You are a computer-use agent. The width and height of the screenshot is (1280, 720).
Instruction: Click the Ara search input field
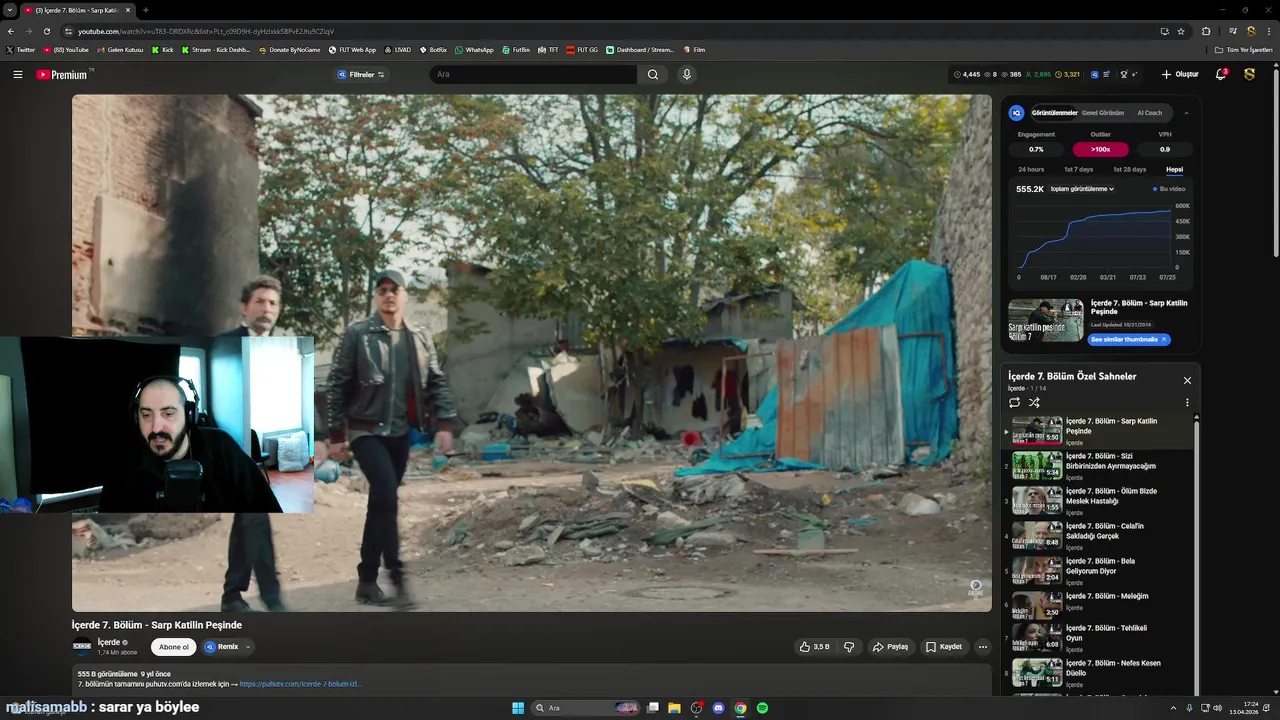click(x=533, y=74)
